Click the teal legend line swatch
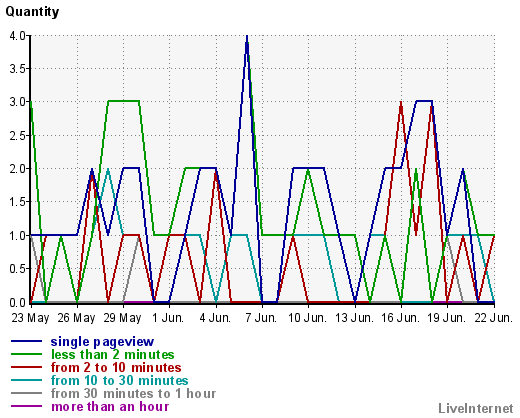The image size is (520, 418). pyautogui.click(x=26, y=380)
